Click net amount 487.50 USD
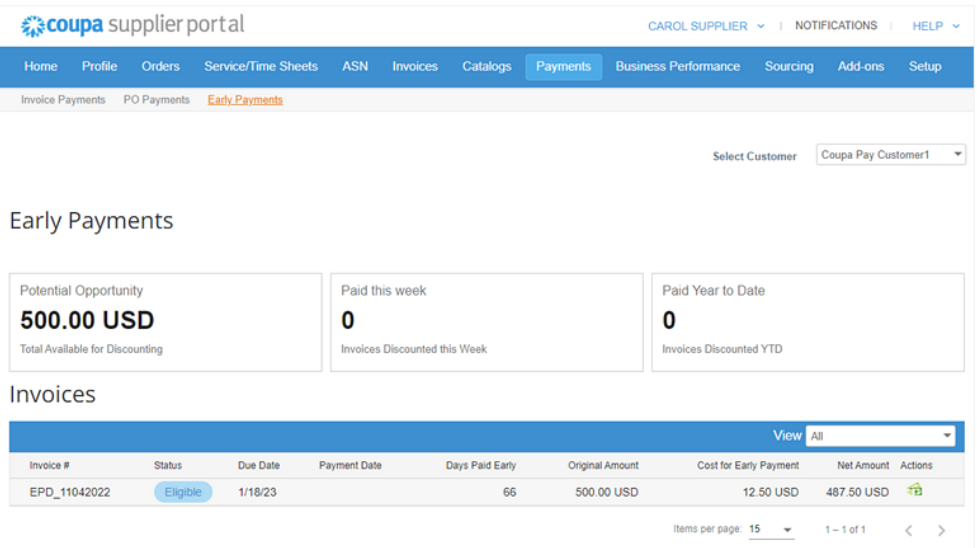977x548 pixels. [x=857, y=493]
